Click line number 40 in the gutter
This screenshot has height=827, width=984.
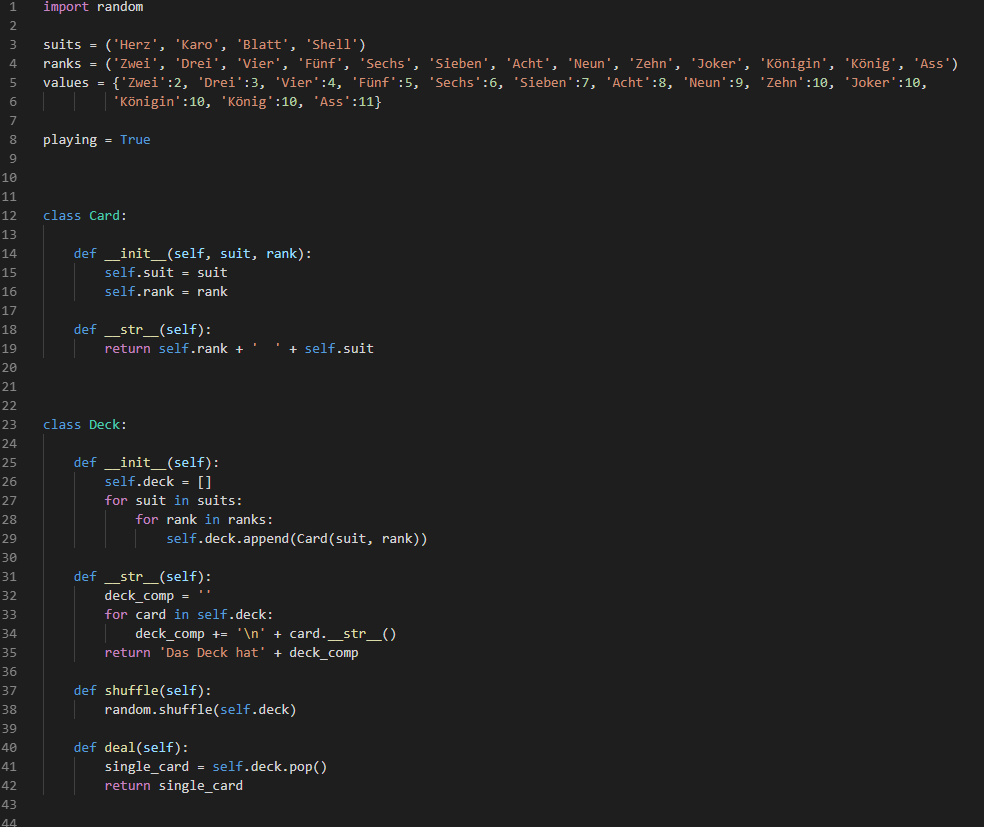[10, 748]
